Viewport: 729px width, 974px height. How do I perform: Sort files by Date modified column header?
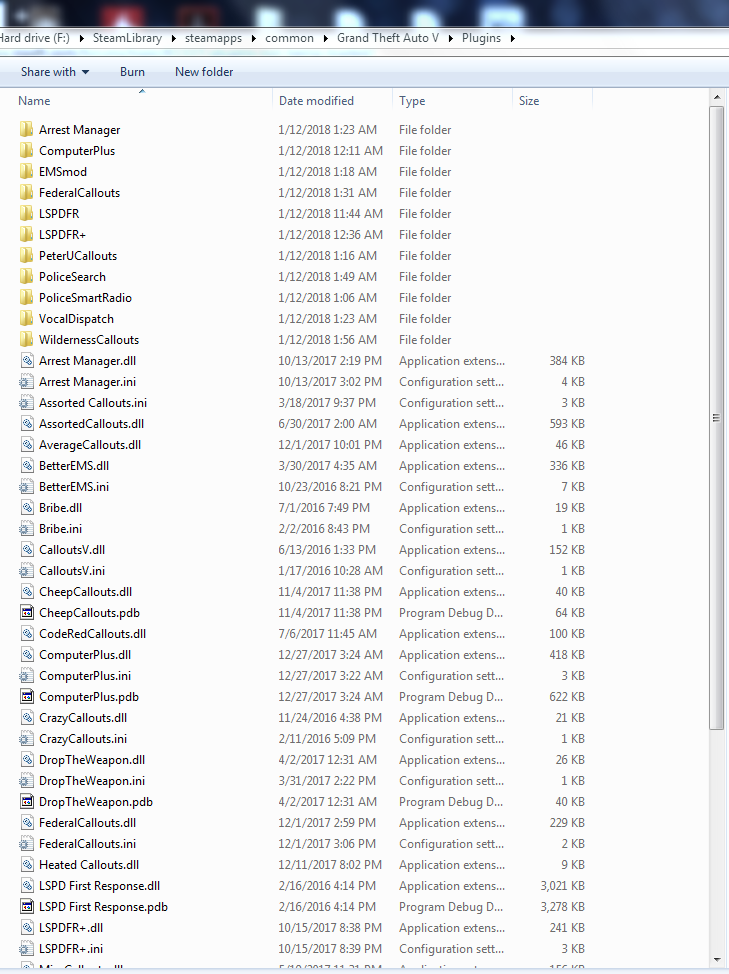tap(332, 101)
